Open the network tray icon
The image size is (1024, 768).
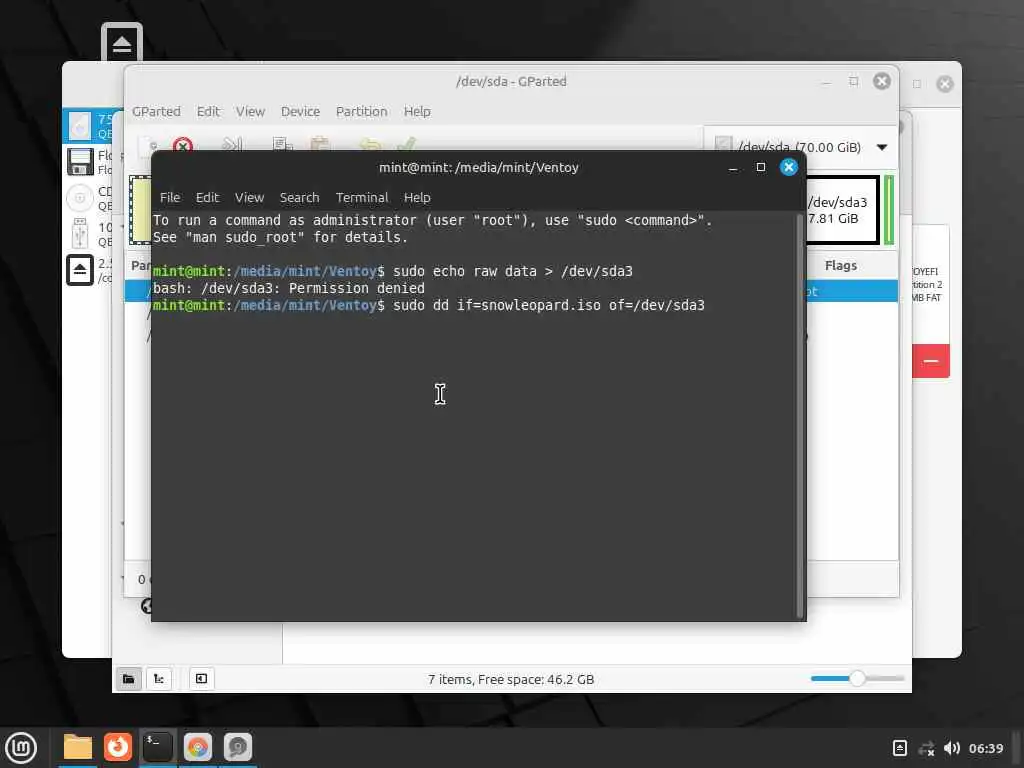click(926, 748)
